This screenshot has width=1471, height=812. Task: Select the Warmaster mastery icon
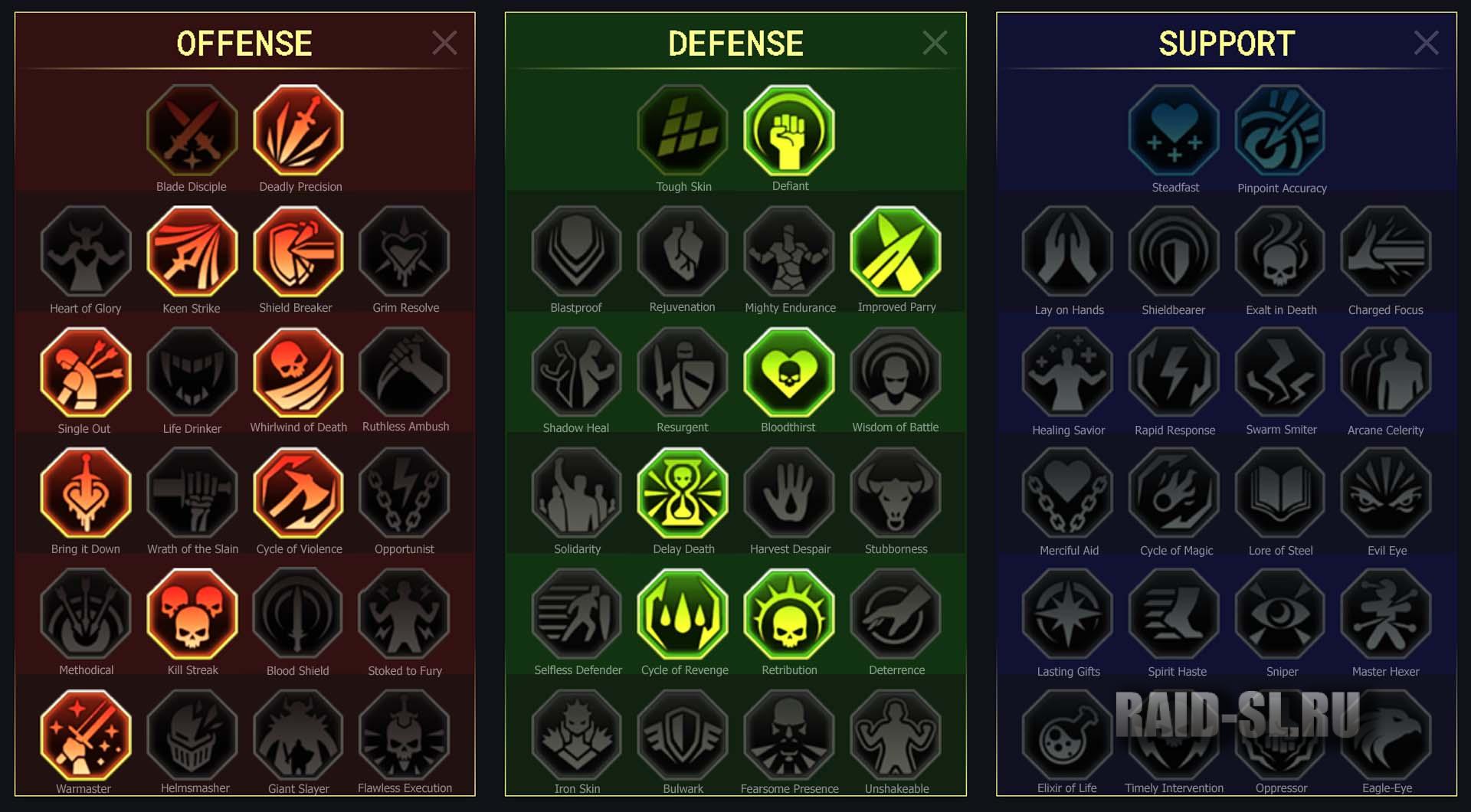coord(86,735)
